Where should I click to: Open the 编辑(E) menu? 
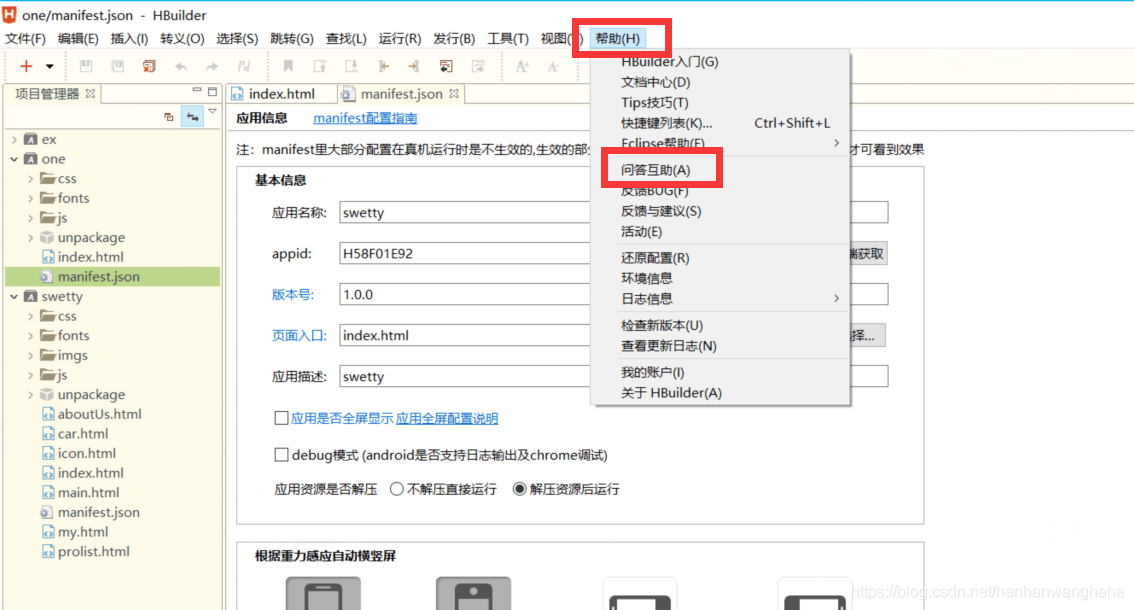(x=78, y=38)
